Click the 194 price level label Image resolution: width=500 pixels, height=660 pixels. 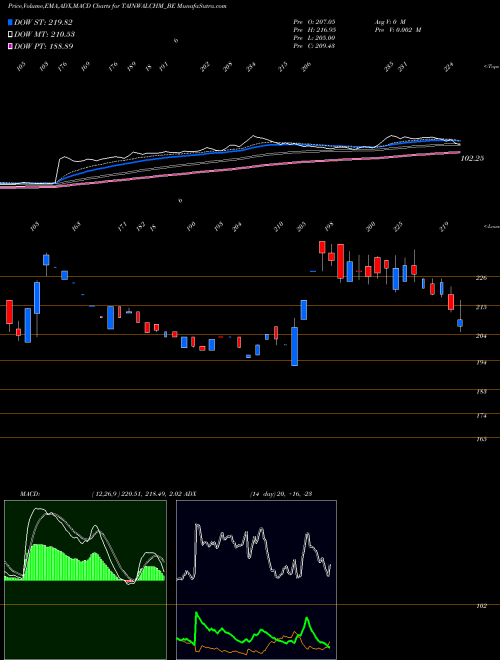coord(482,362)
